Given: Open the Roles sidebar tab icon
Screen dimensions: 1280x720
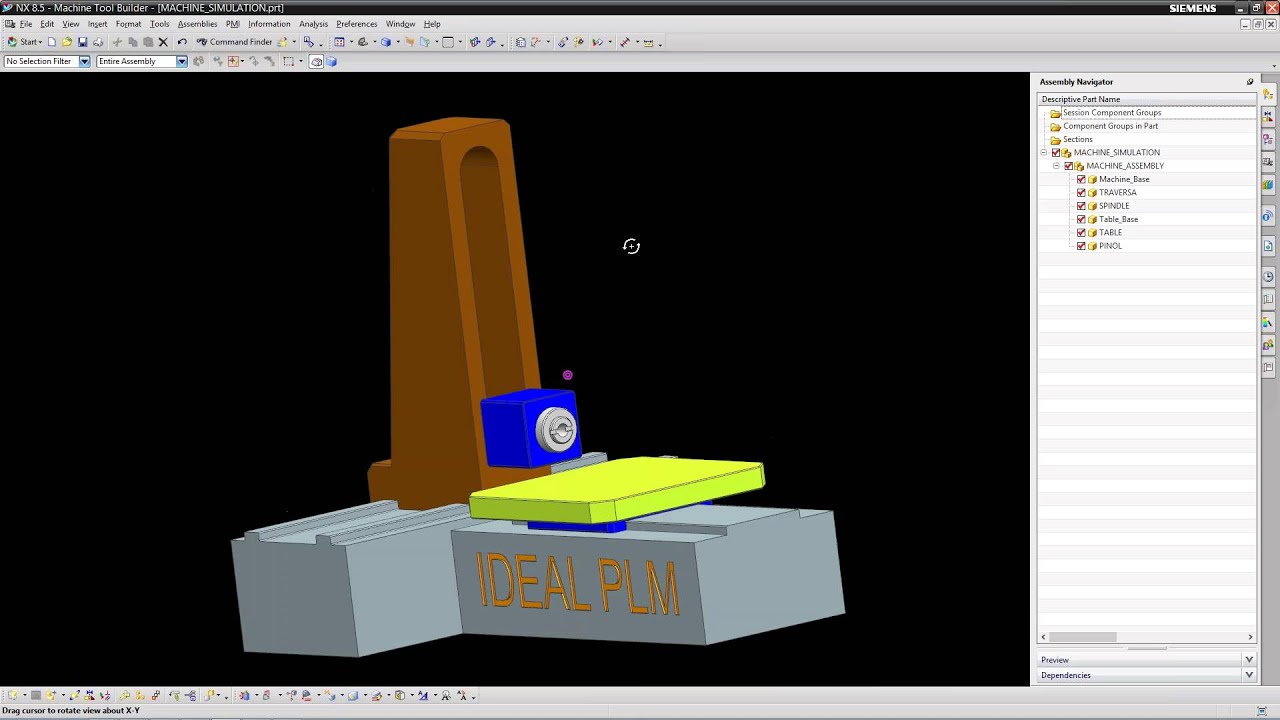Looking at the screenshot, I should coord(1268,345).
